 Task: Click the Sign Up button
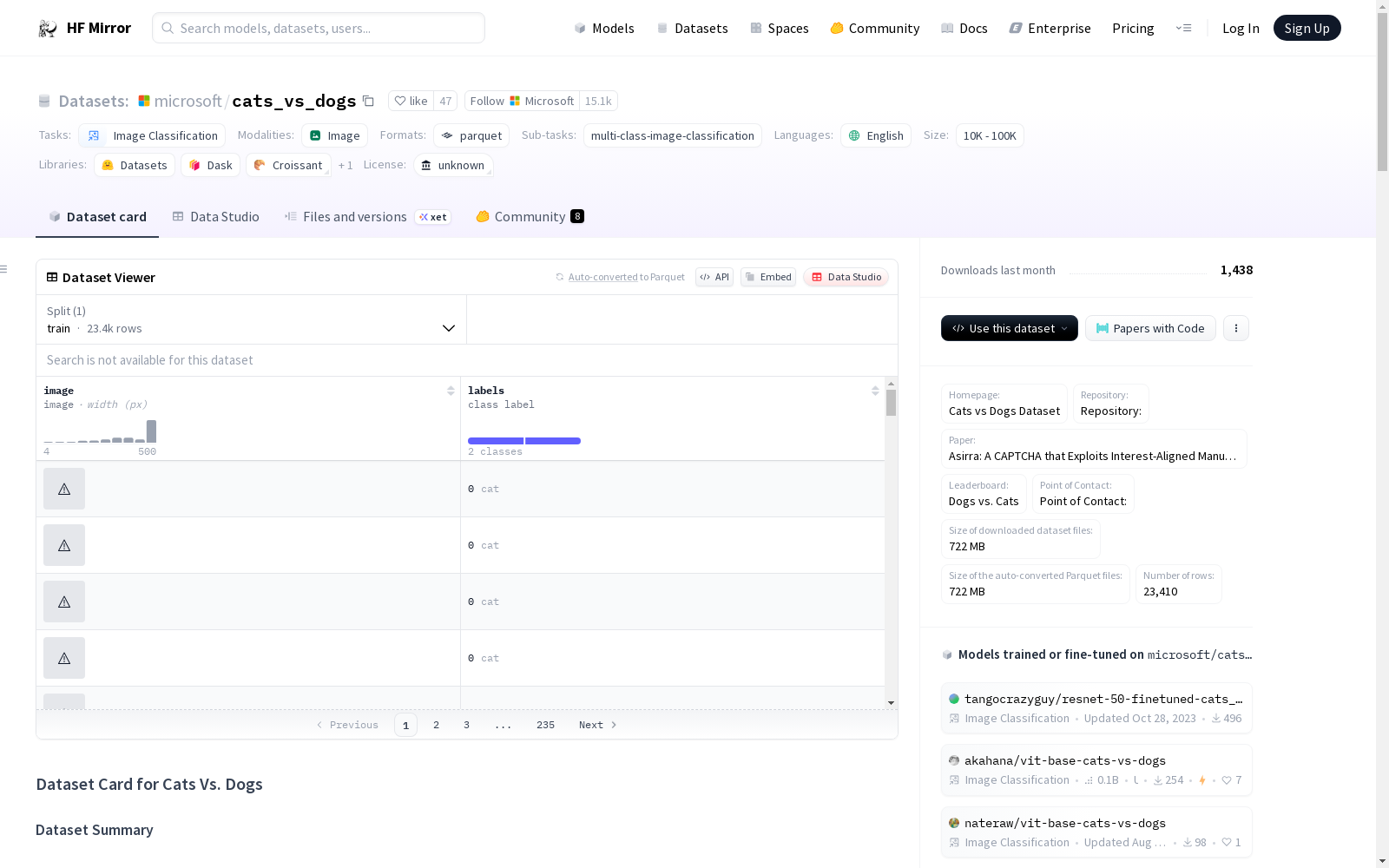click(x=1307, y=28)
